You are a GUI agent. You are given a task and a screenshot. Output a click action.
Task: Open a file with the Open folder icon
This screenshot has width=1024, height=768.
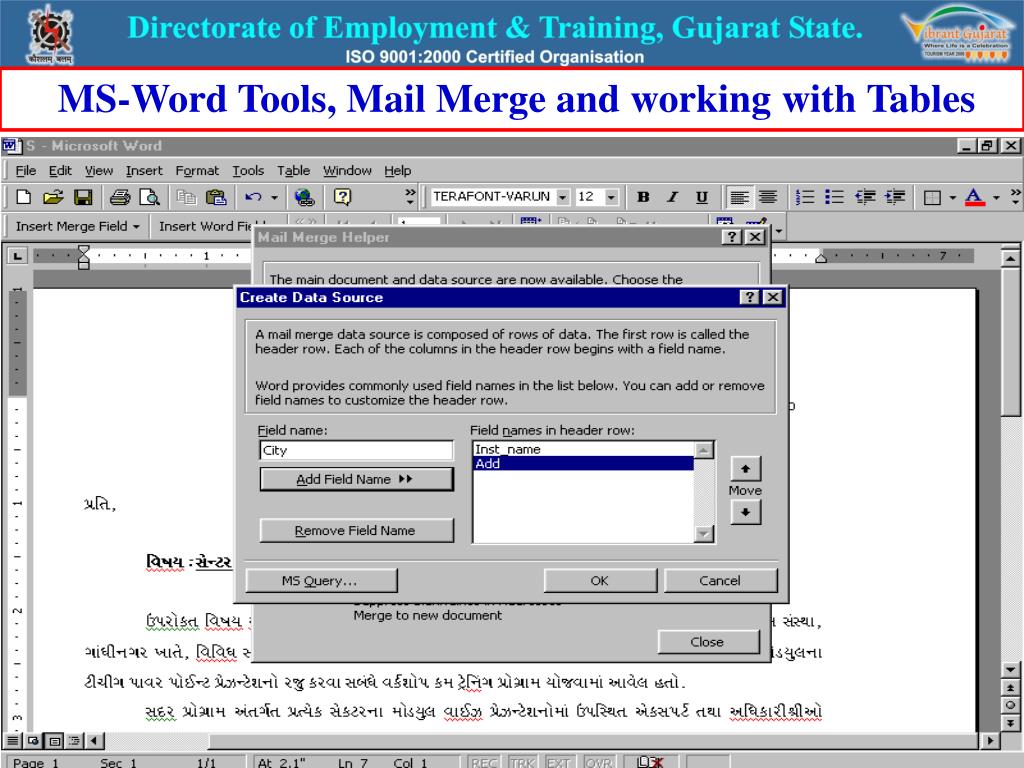pos(53,197)
